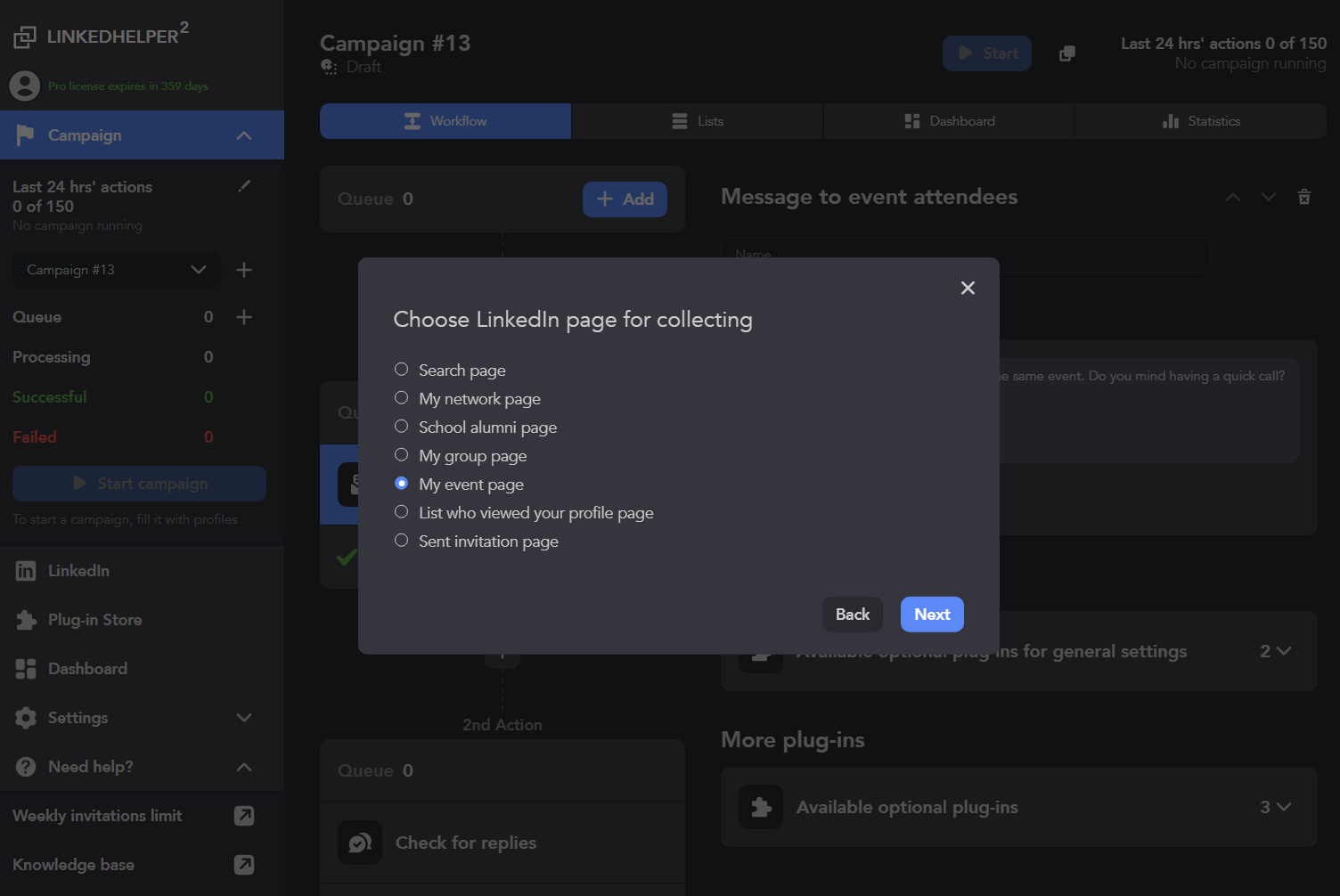Expand the Settings chevron
Viewport: 1340px width, 896px height.
click(244, 718)
